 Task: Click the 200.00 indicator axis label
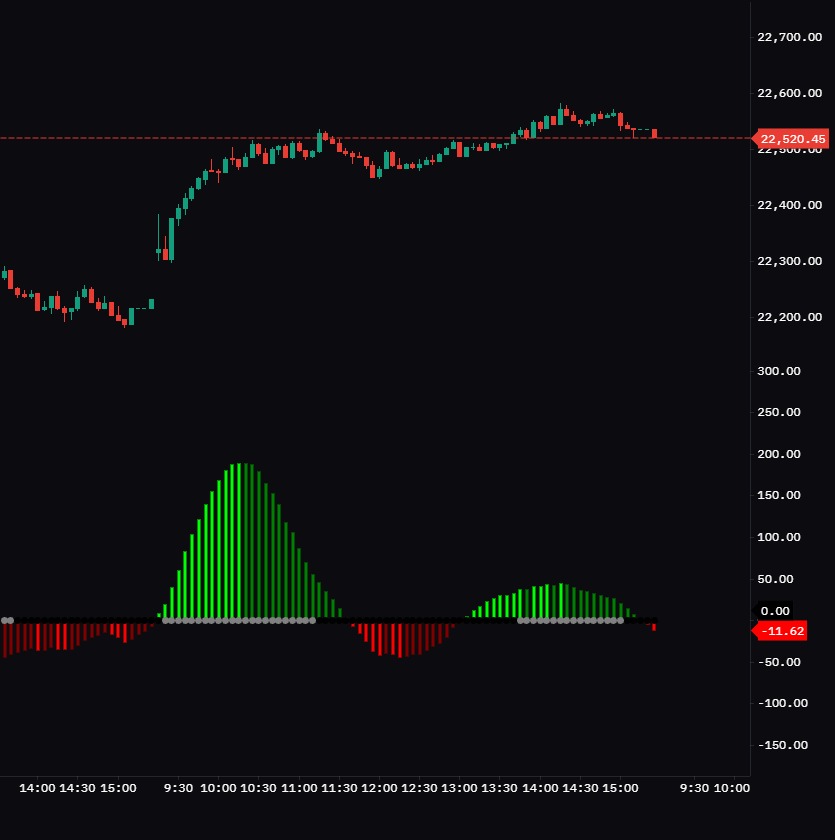point(779,454)
